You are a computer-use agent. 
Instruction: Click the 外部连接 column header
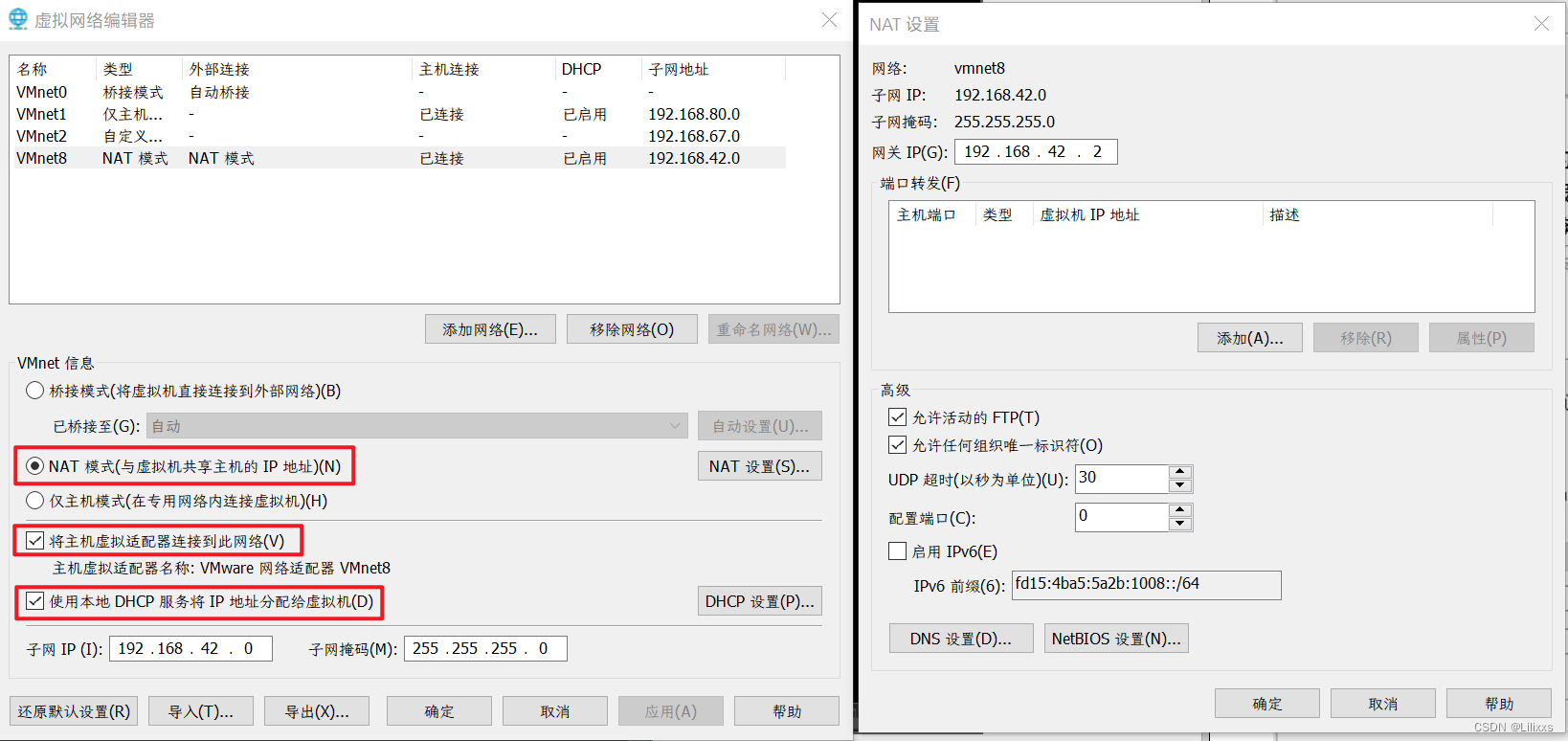297,69
